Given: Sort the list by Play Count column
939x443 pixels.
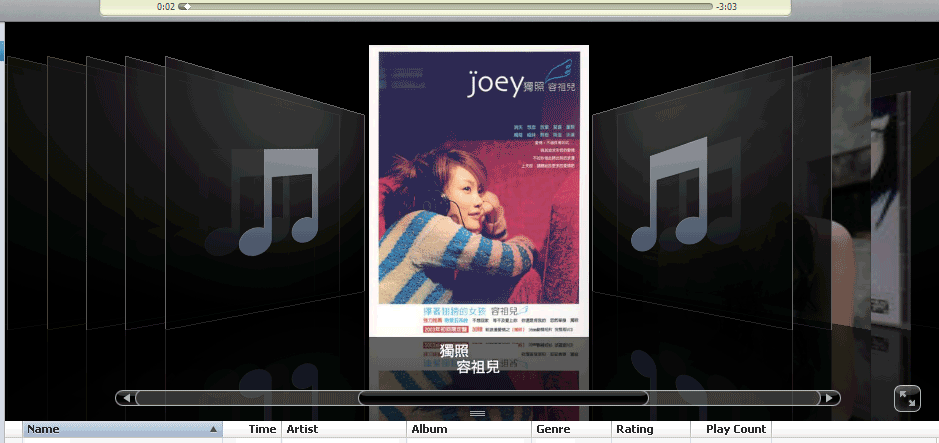Looking at the screenshot, I should point(731,429).
